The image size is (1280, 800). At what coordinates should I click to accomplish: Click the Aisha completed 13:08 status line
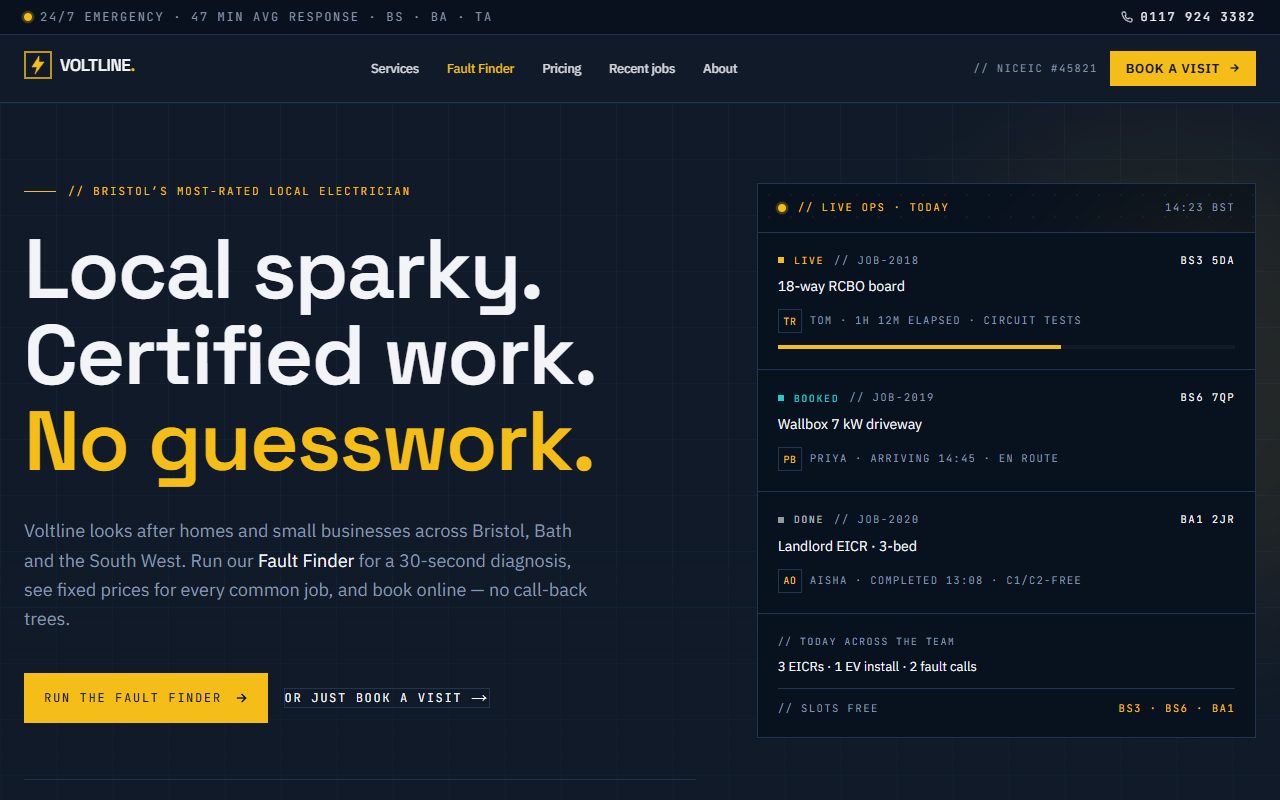(946, 580)
